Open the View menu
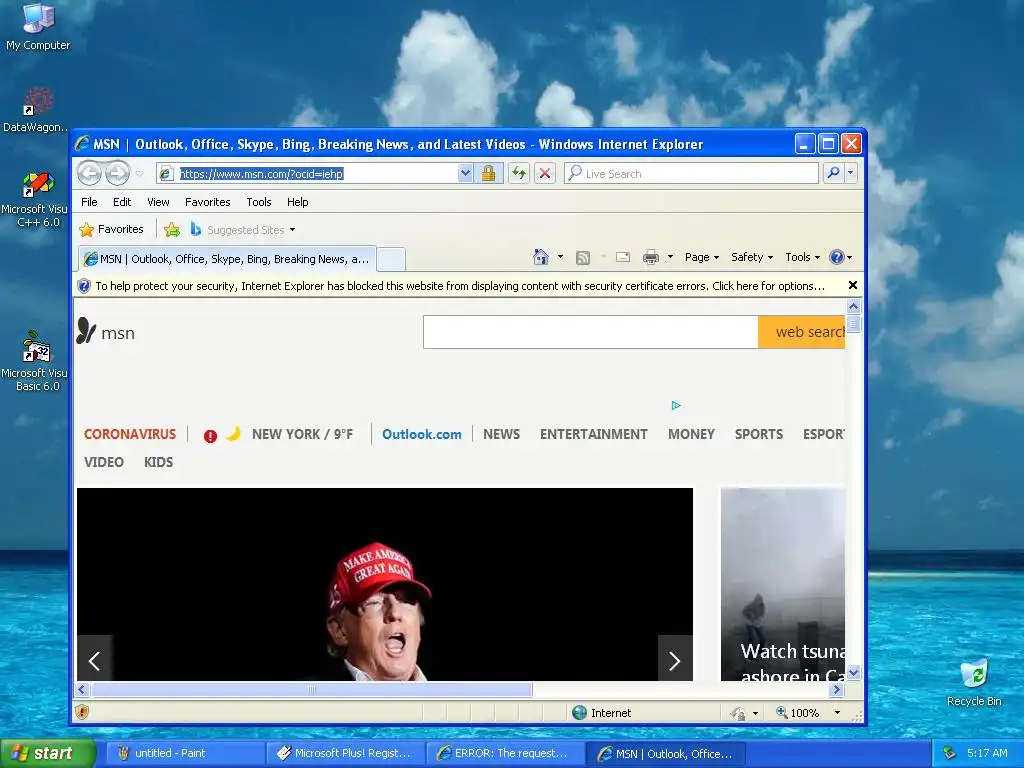 point(158,202)
